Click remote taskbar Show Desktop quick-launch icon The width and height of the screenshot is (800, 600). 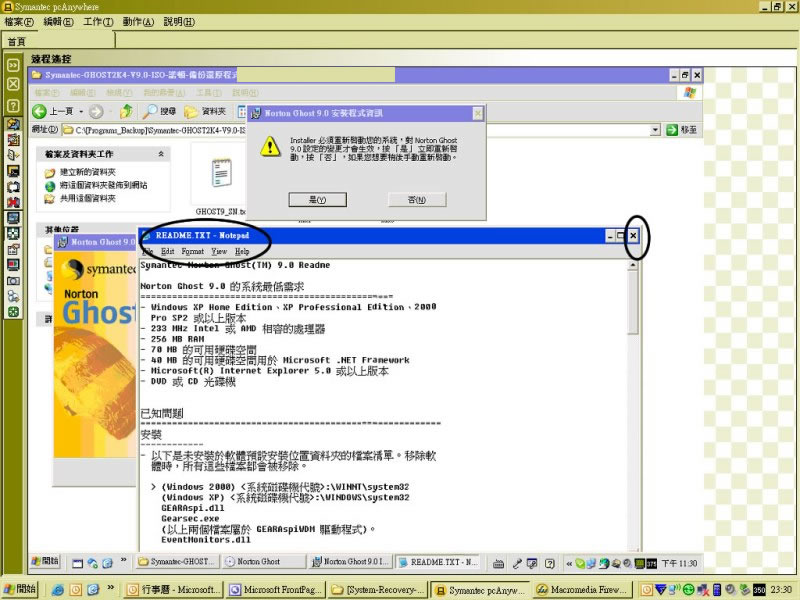[78, 563]
